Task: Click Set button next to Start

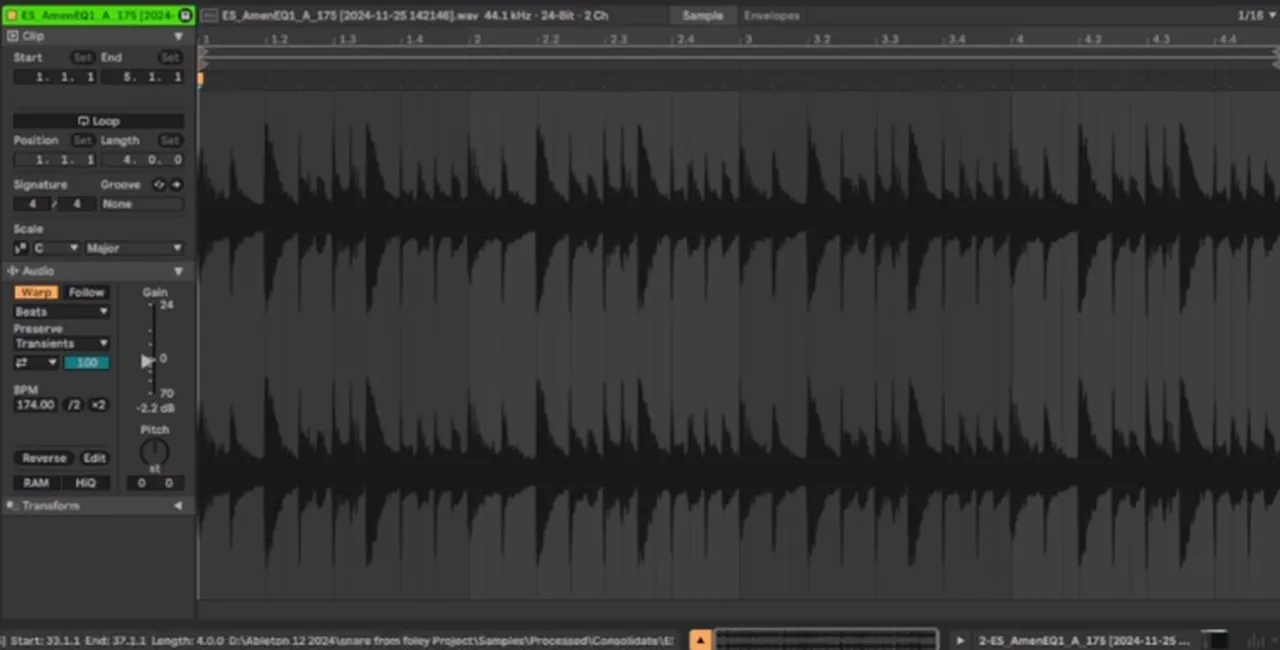Action: point(83,58)
